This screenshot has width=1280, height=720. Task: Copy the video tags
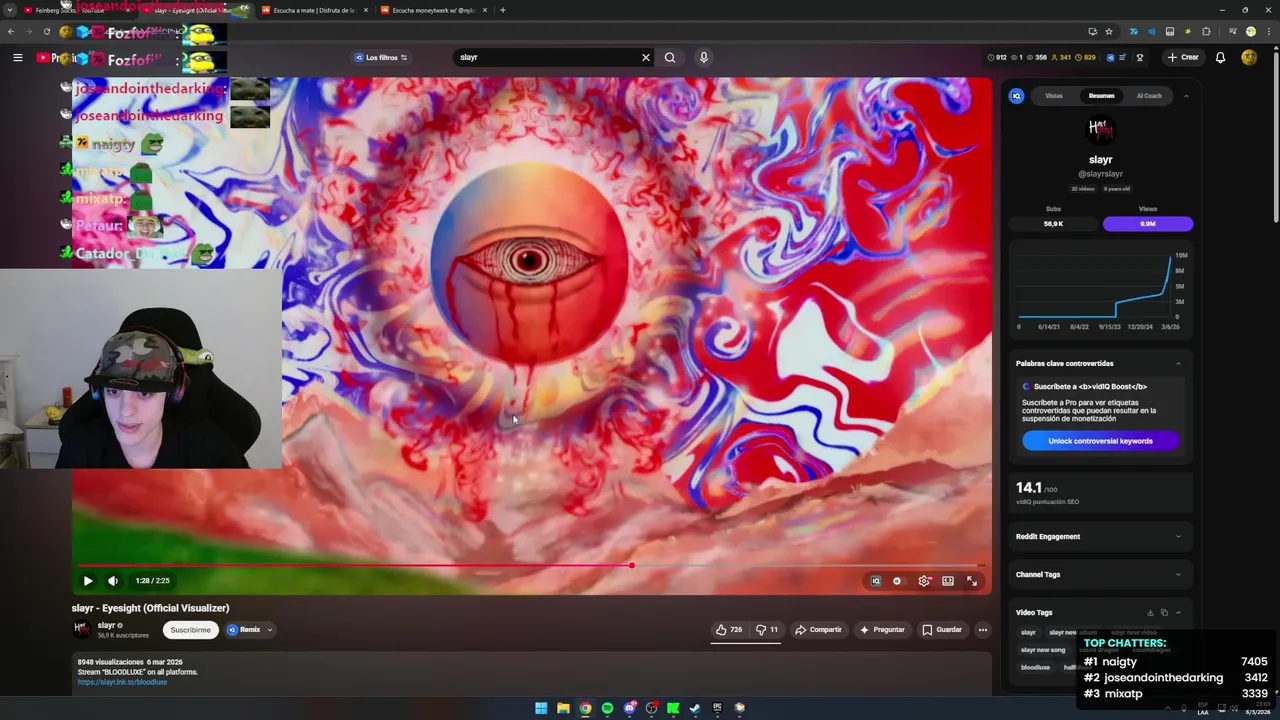tap(1164, 612)
